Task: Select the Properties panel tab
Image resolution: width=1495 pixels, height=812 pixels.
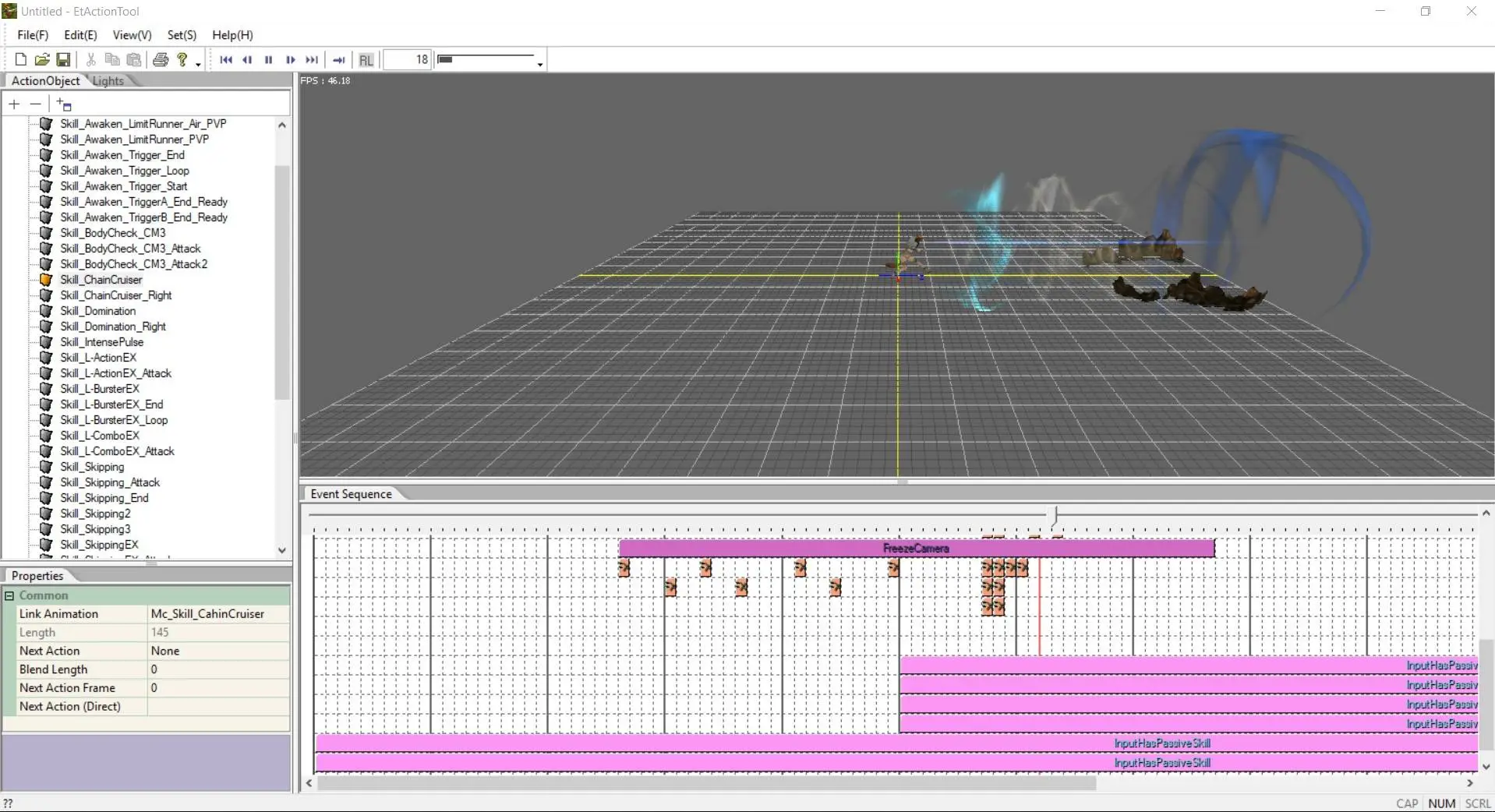Action: [x=37, y=576]
